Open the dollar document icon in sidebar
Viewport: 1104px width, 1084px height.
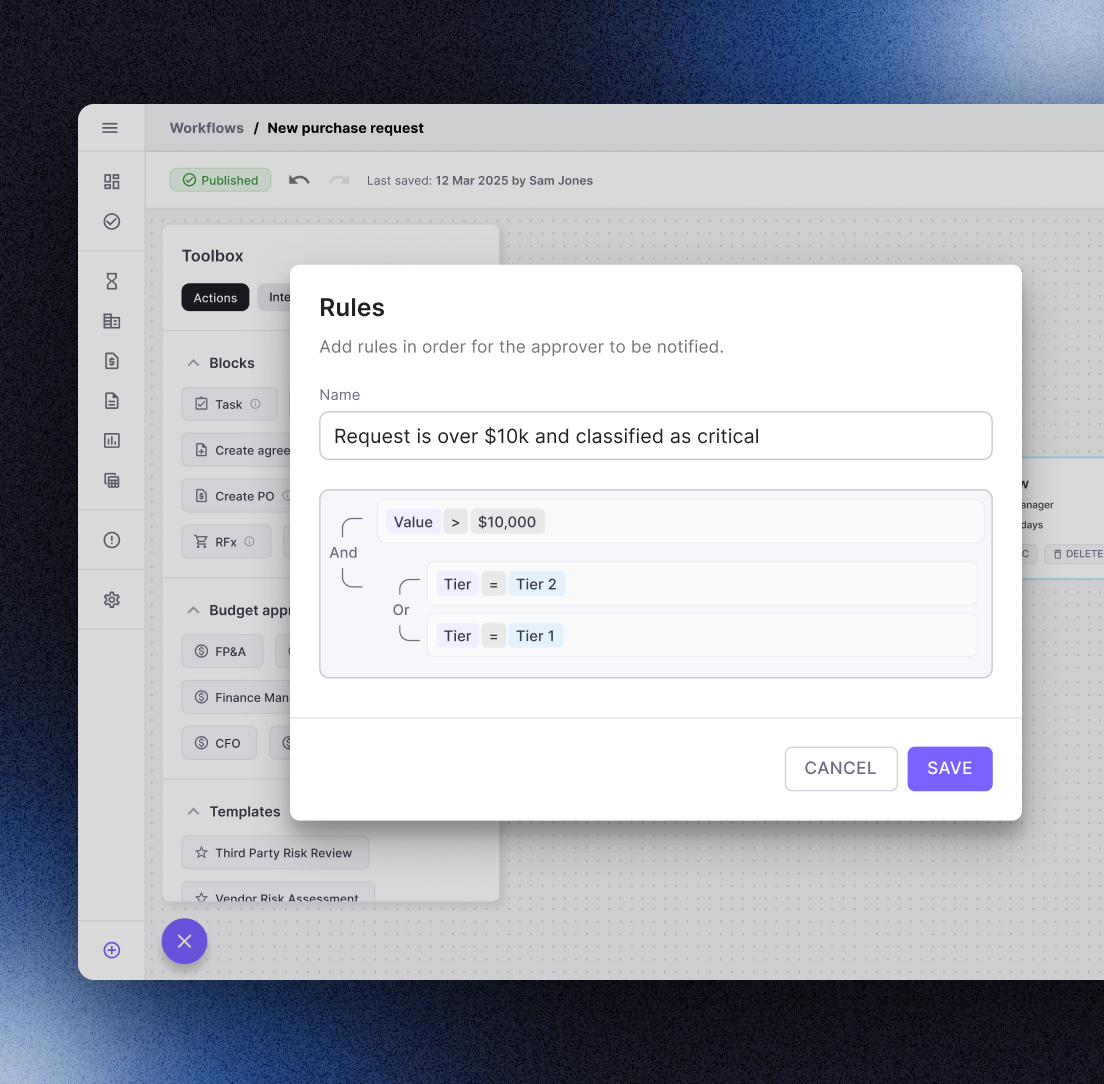pos(111,361)
